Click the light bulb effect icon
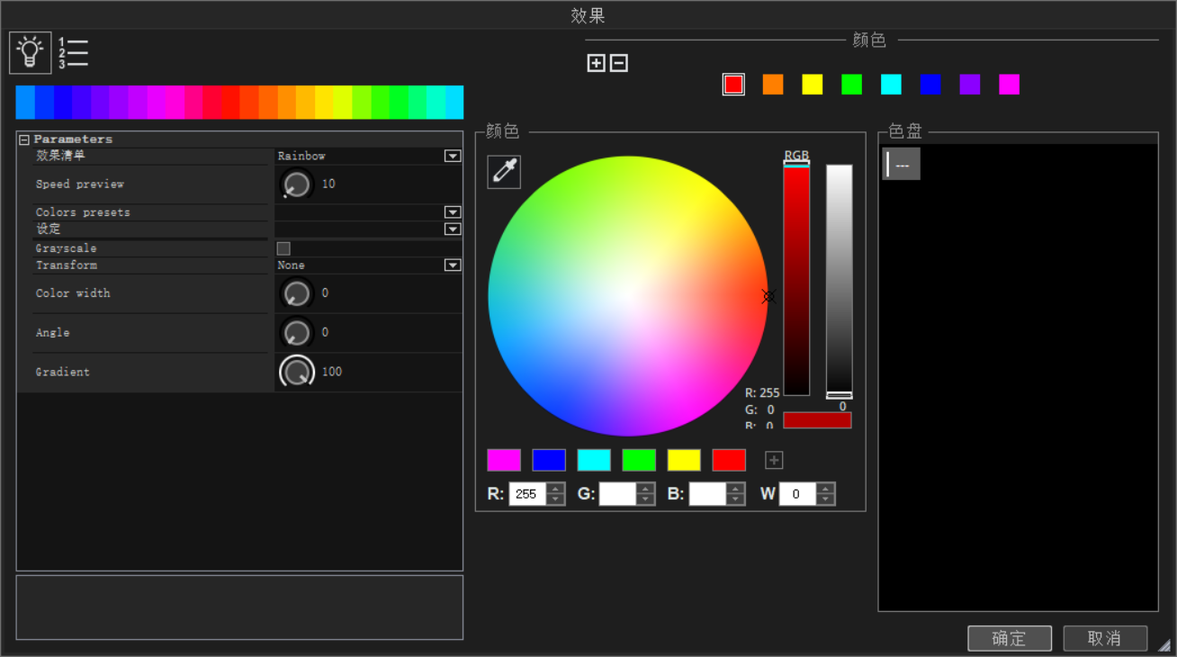The width and height of the screenshot is (1177, 657). click(30, 53)
